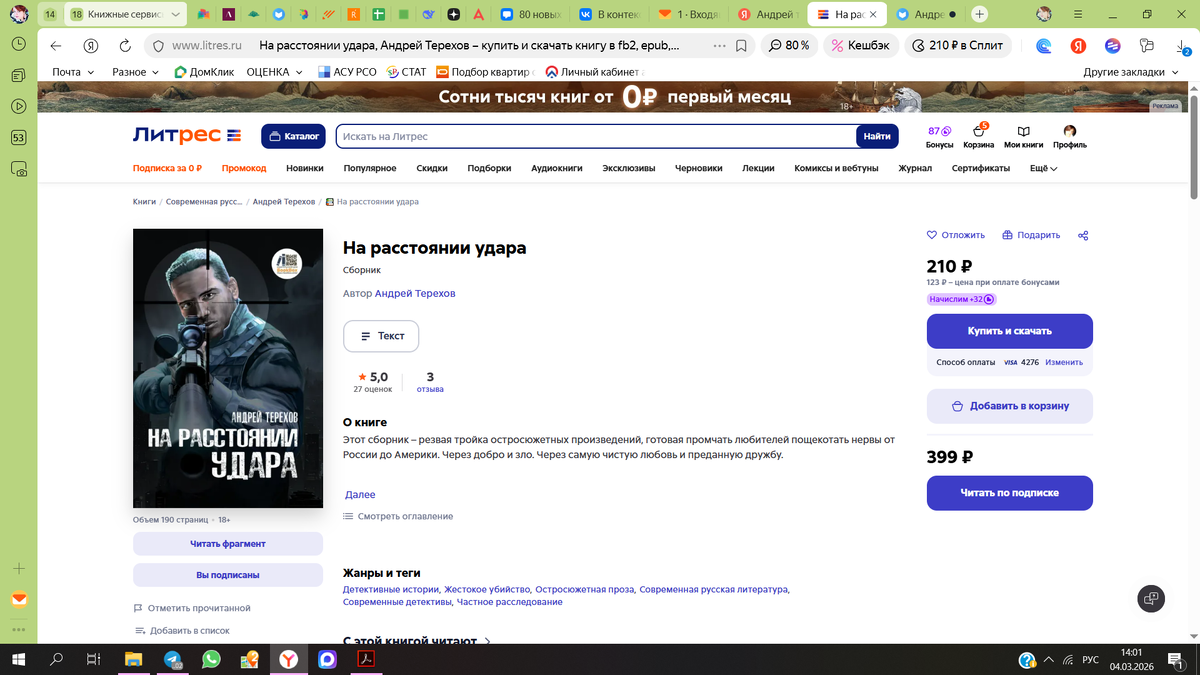This screenshot has height=675, width=1200.
Task: Open the Популярное section
Action: tap(370, 168)
